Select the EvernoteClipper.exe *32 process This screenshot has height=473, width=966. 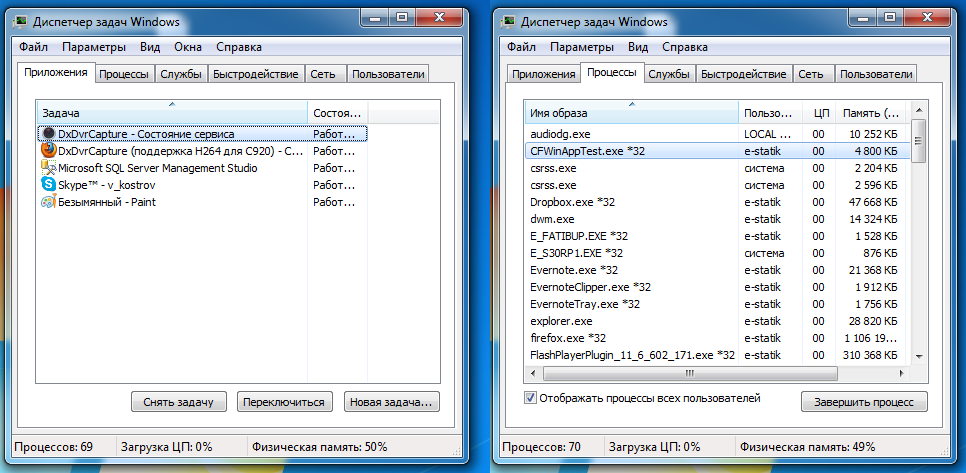[716, 287]
